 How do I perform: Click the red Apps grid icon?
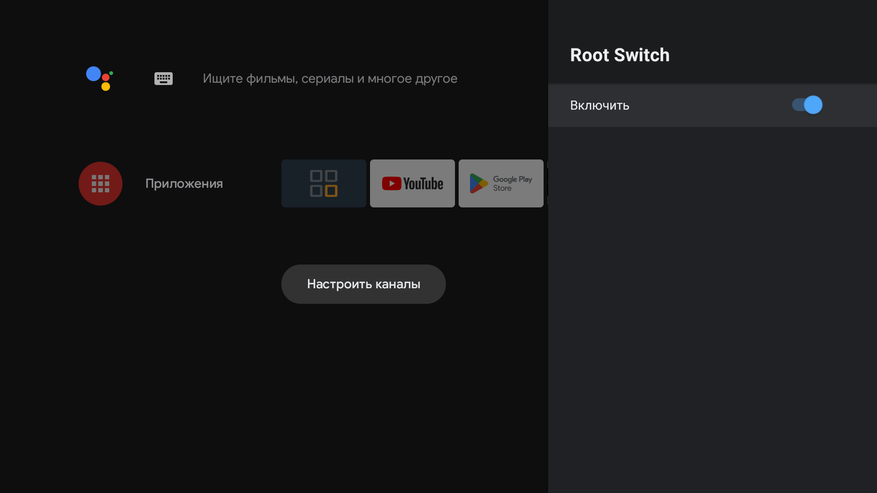100,184
